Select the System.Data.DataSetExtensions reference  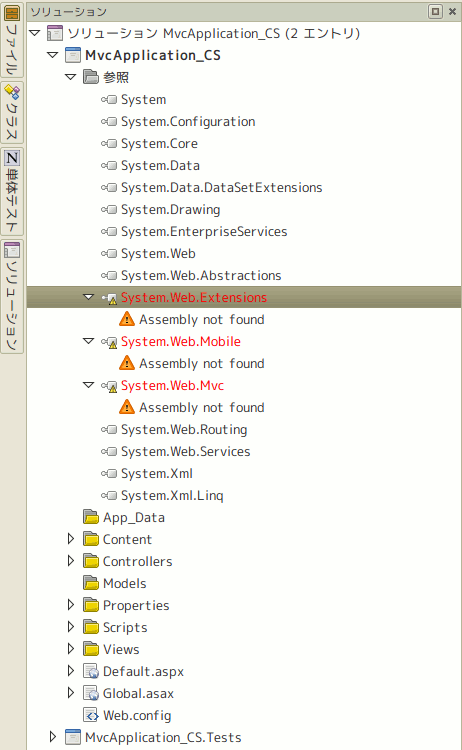[x=221, y=188]
